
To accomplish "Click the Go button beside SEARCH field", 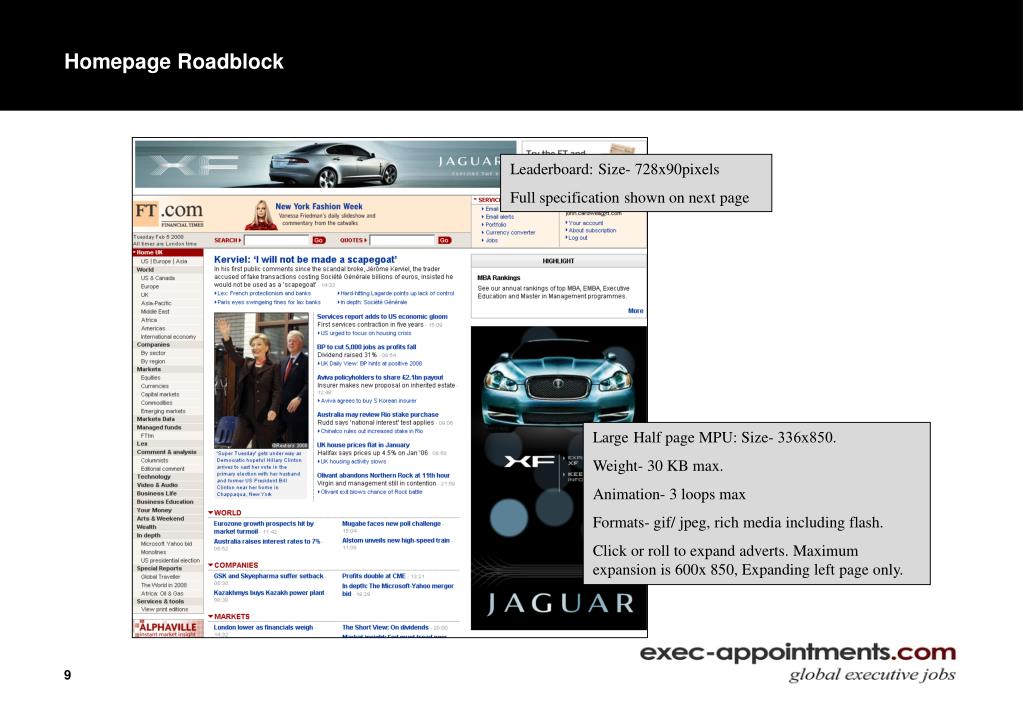I will pyautogui.click(x=318, y=240).
